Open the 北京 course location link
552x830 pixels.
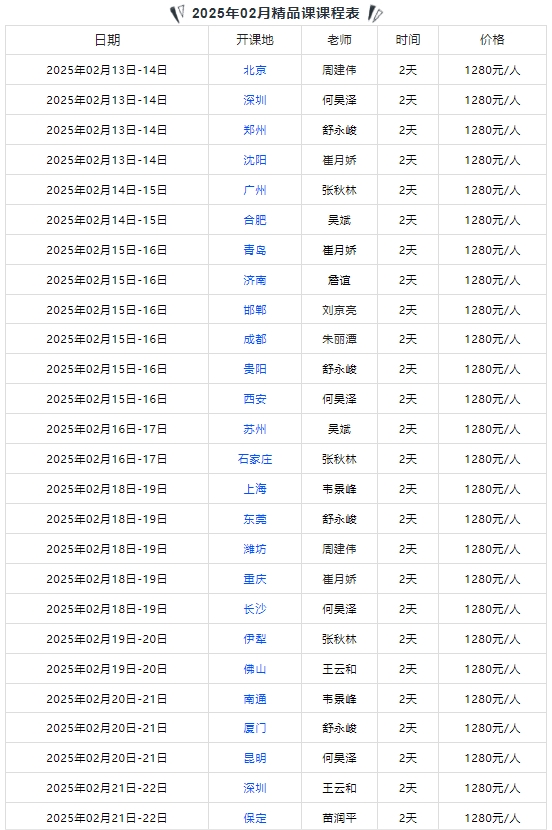point(255,70)
